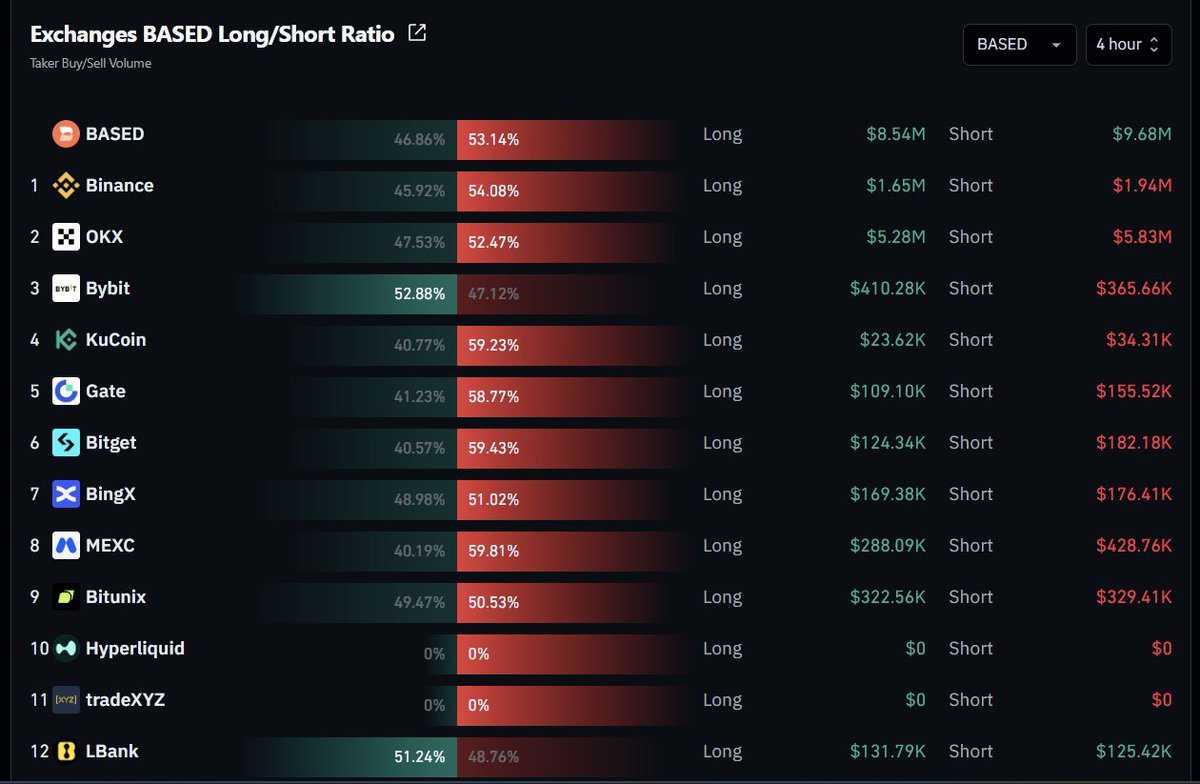This screenshot has height=784, width=1200.
Task: Click the Bitunix logo icon
Action: tap(66, 597)
